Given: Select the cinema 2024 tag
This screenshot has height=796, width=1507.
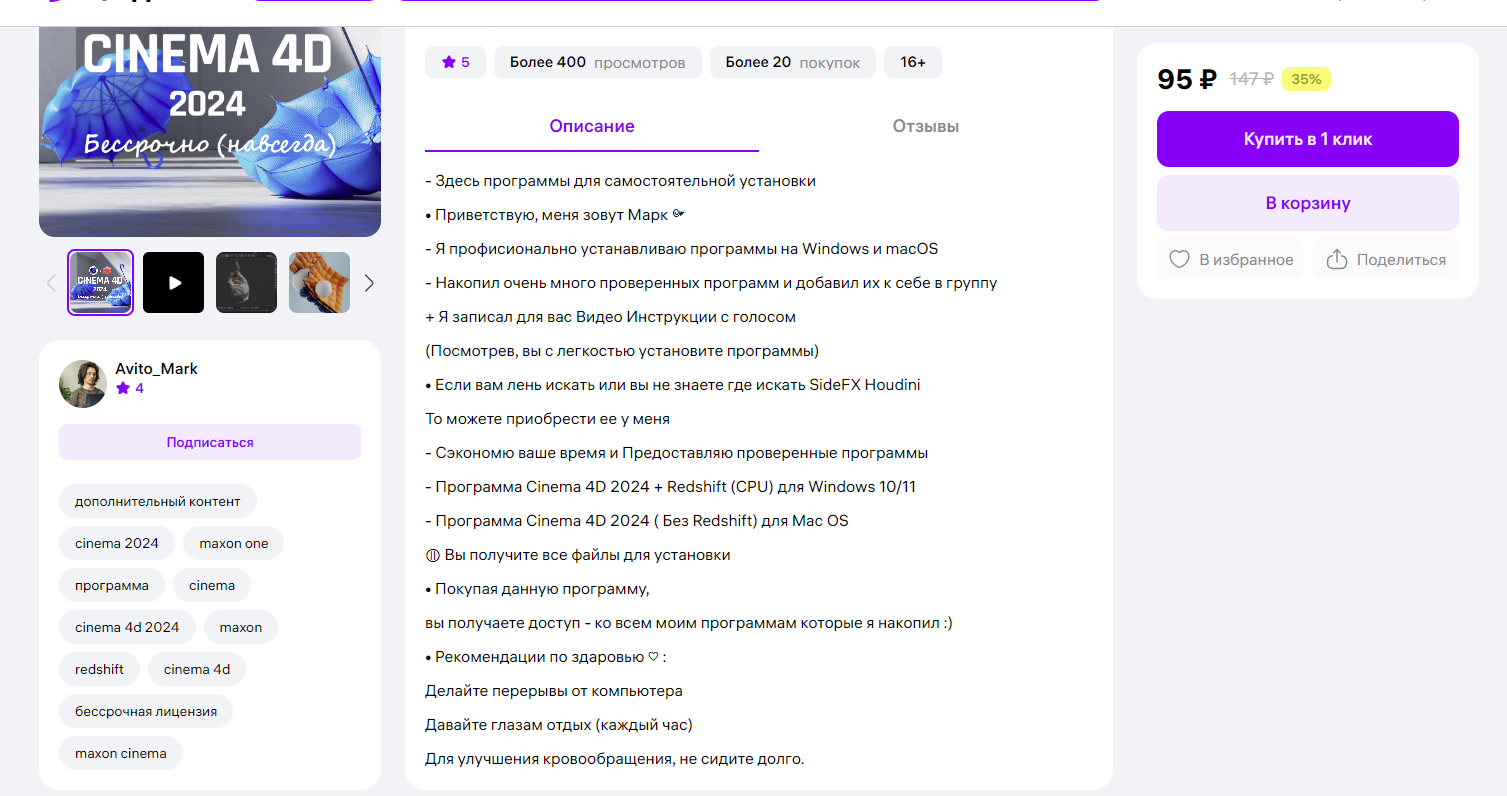Looking at the screenshot, I should 117,544.
